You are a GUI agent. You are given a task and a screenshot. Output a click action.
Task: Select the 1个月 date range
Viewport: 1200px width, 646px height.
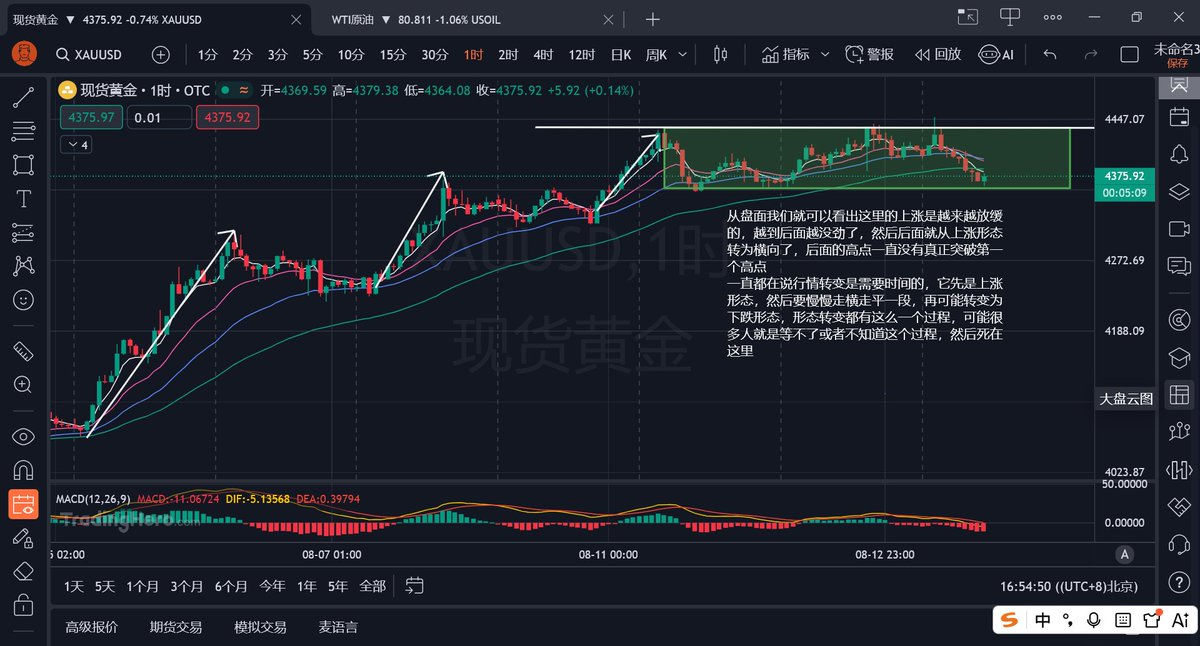[x=142, y=586]
